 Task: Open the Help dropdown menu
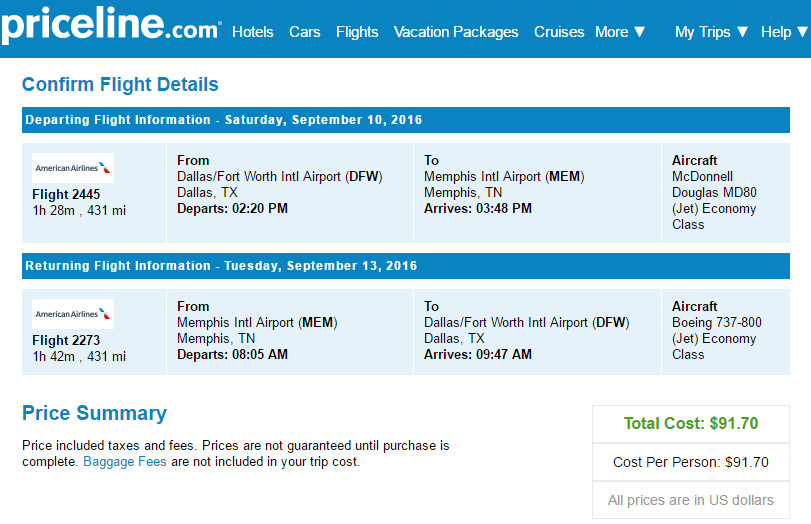[784, 32]
